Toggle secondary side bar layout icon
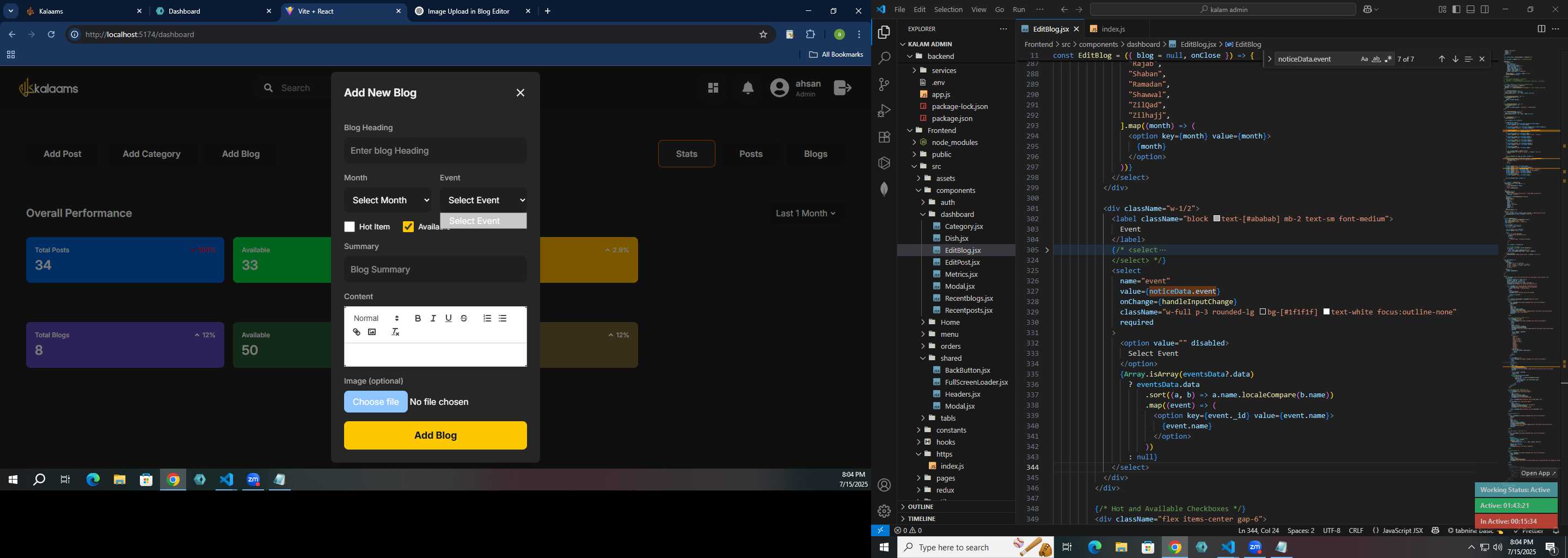 [1485, 9]
